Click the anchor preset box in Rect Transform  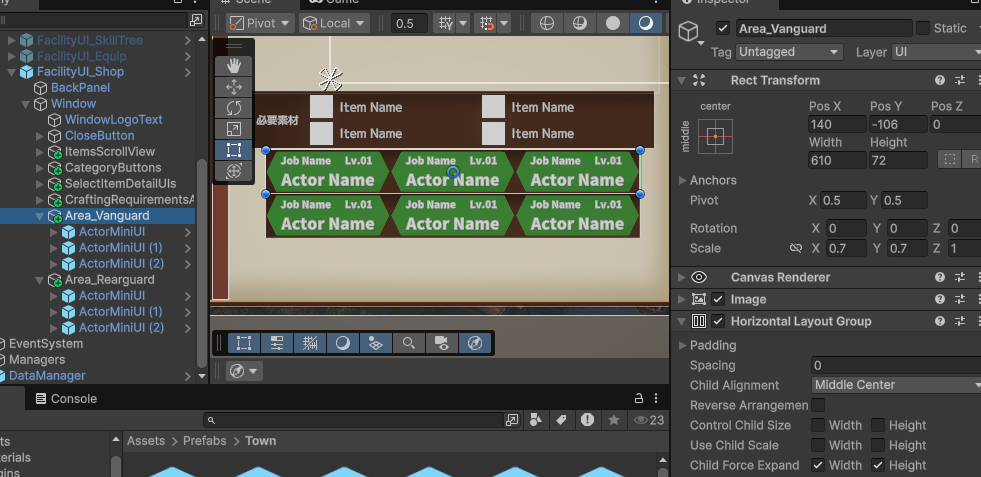[714, 137]
